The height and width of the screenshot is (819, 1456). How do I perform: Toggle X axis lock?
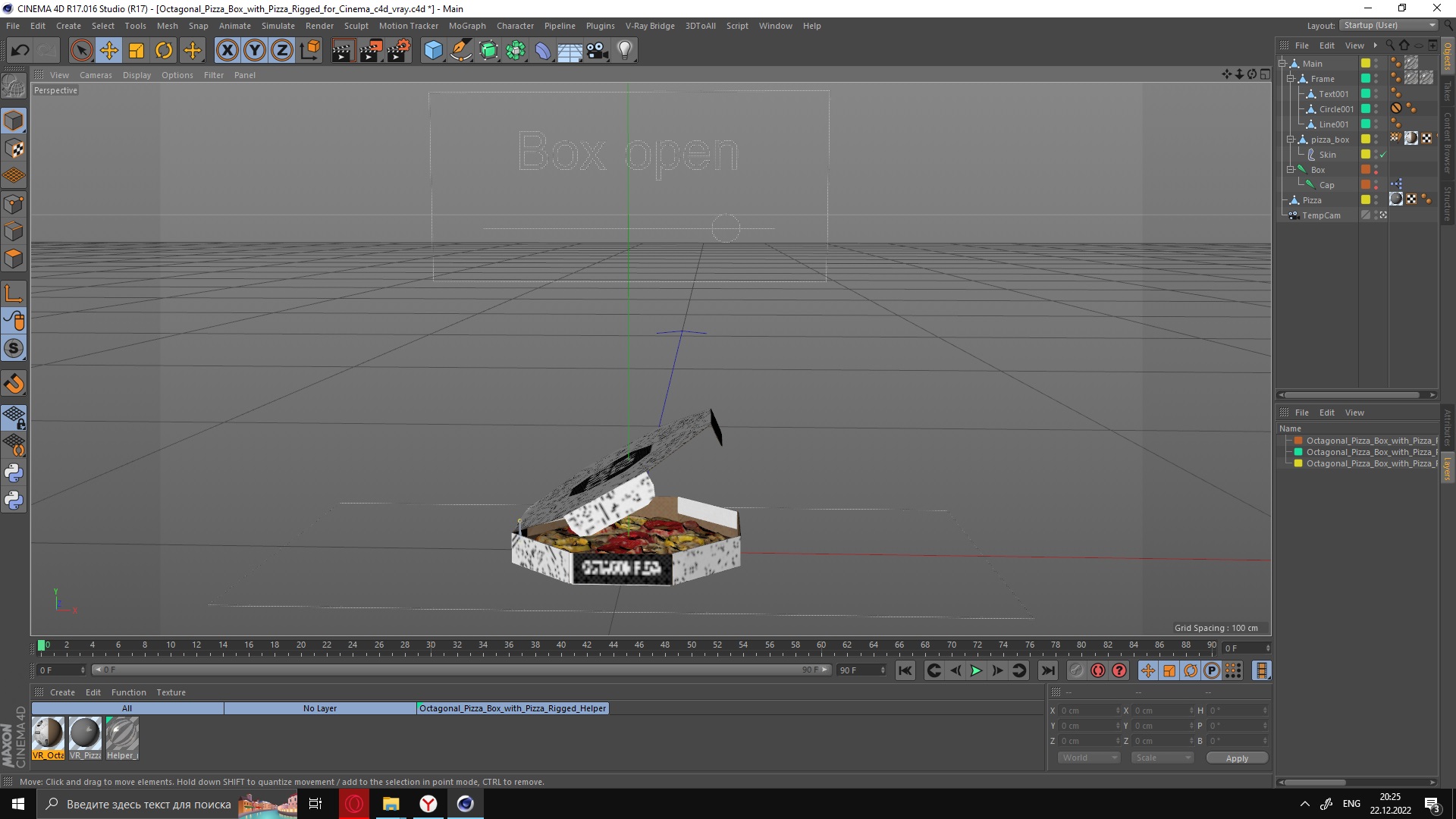(227, 51)
